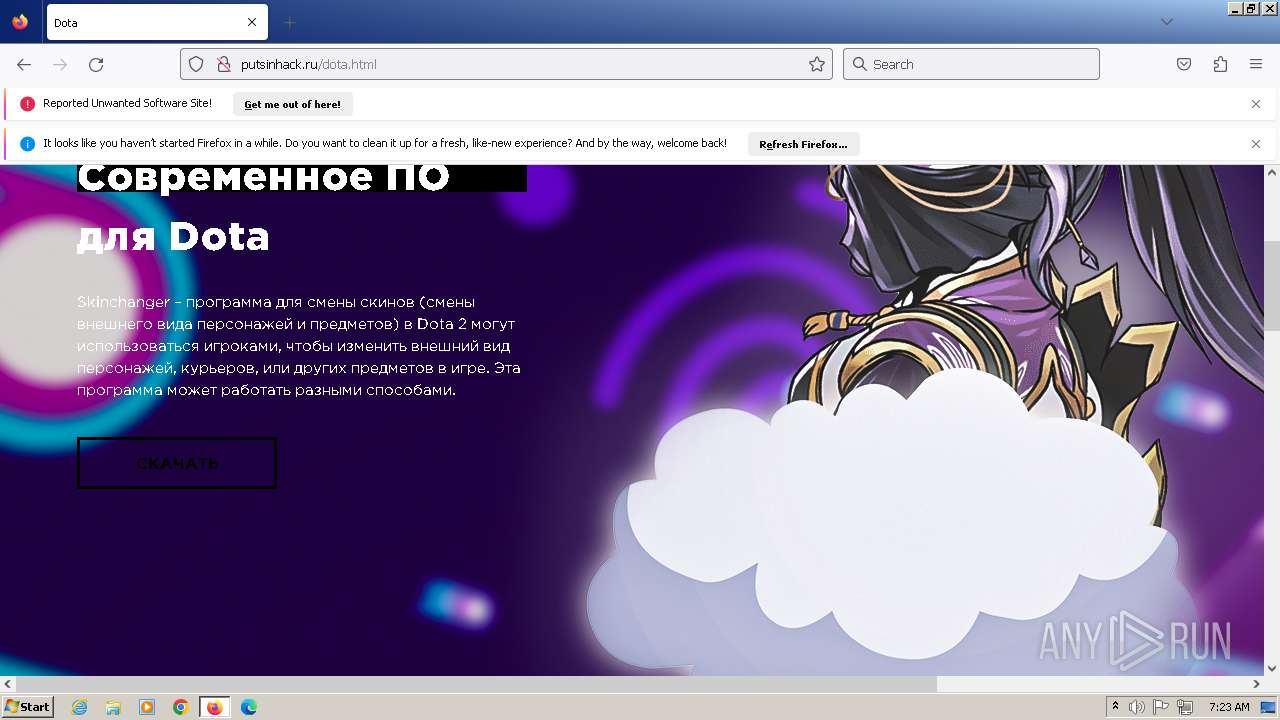1280x720 pixels.
Task: Launch Google Chrome from taskbar
Action: click(181, 707)
